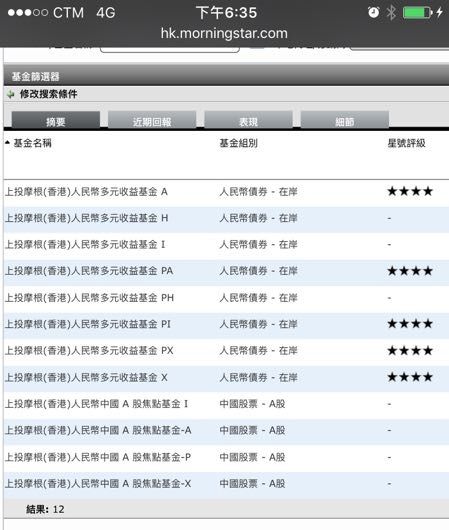Viewport: 449px width, 530px height.
Task: Tap the alarm clock status icon
Action: 374,13
